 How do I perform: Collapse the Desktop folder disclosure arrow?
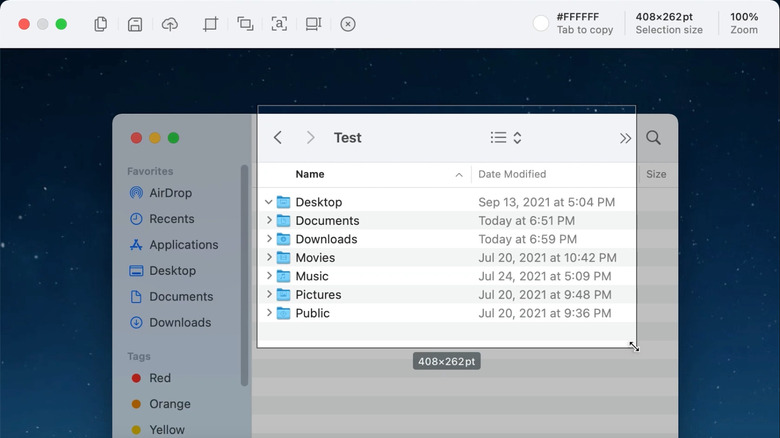coord(269,202)
